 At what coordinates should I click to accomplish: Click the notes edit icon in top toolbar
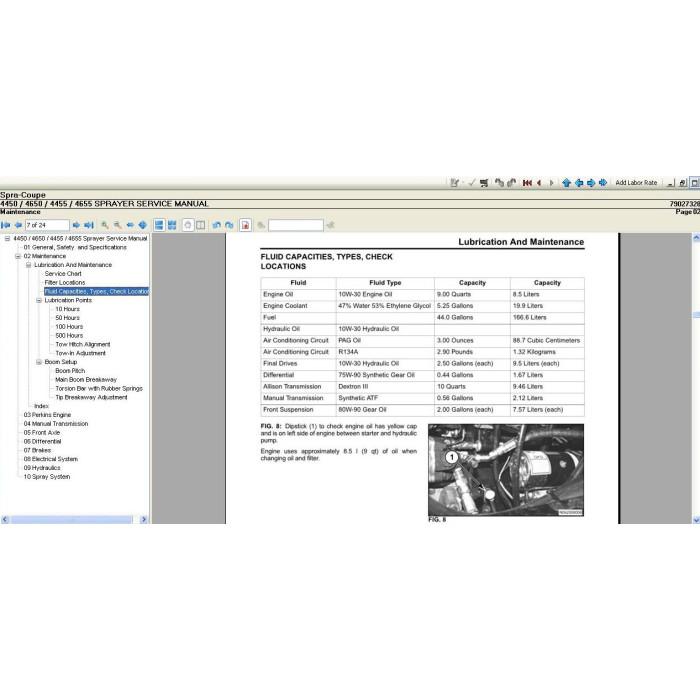tap(454, 183)
